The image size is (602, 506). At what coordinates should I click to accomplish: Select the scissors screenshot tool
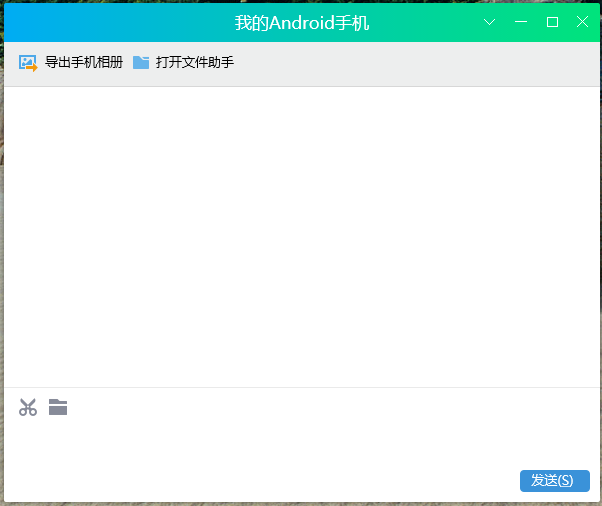28,407
